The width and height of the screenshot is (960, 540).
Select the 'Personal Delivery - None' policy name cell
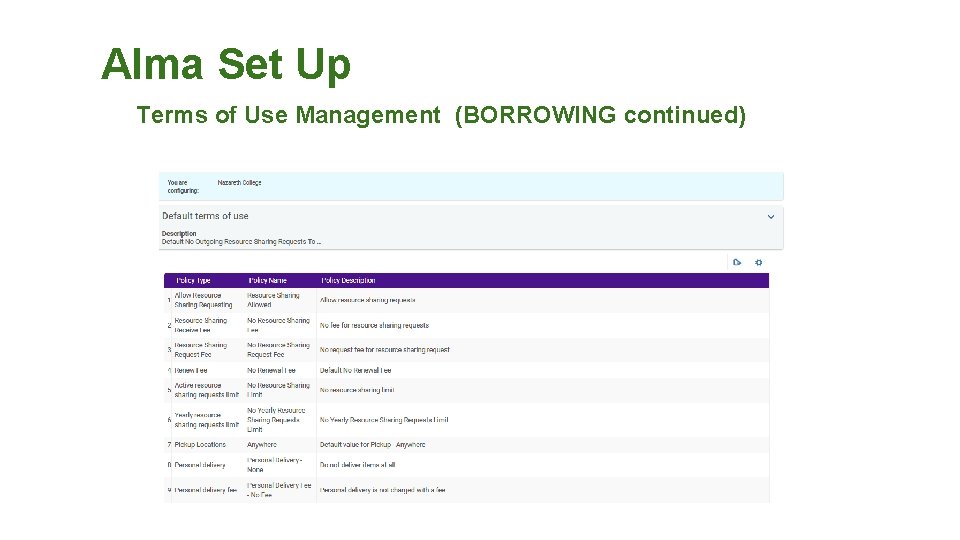(274, 465)
